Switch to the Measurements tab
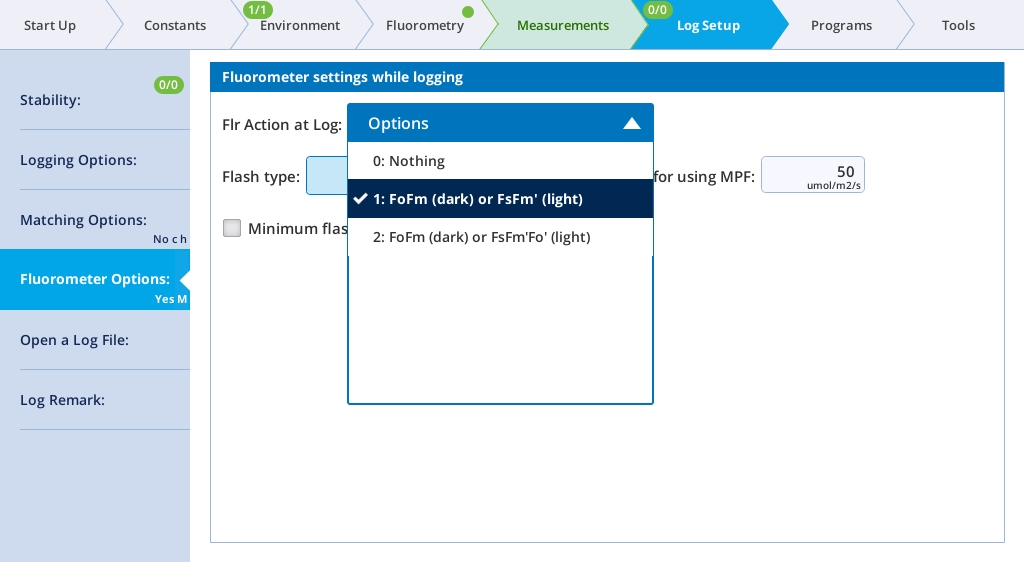 pyautogui.click(x=562, y=25)
